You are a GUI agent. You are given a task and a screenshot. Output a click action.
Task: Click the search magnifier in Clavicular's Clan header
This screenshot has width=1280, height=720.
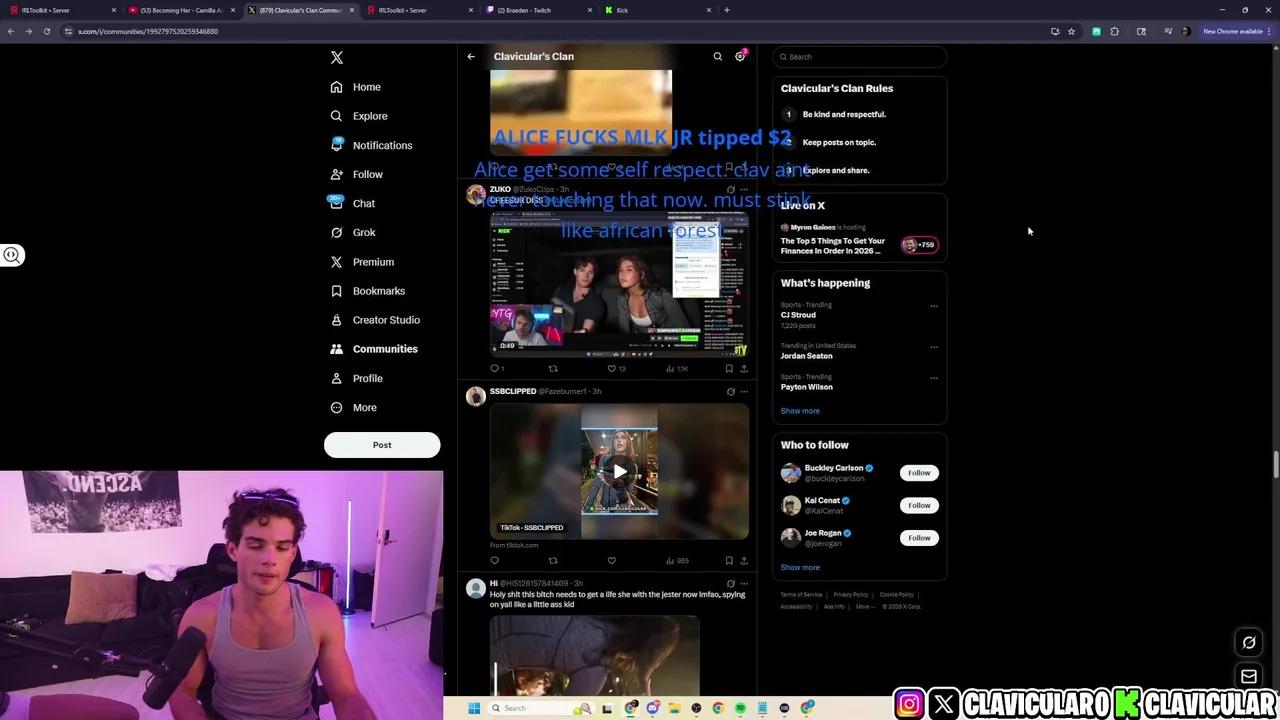717,56
